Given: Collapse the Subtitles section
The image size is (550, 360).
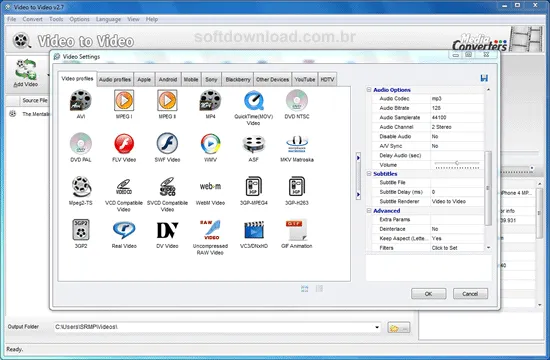Looking at the screenshot, I should pyautogui.click(x=369, y=174).
